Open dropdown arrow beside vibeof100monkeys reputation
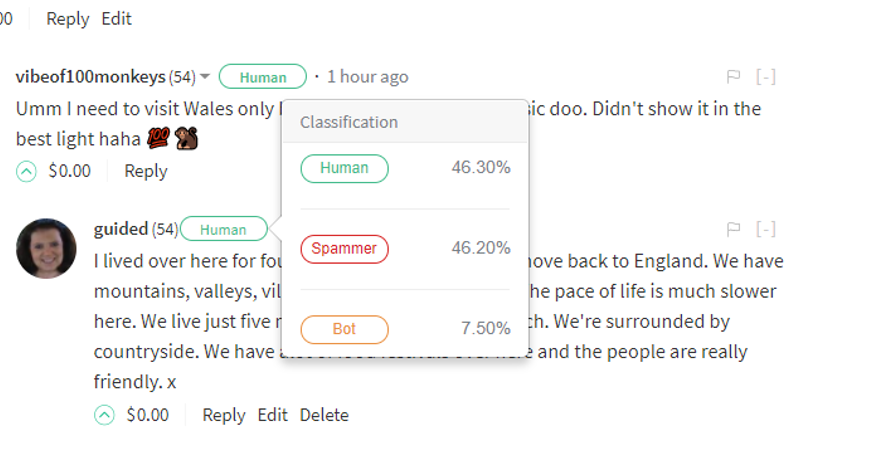The height and width of the screenshot is (470, 896). pyautogui.click(x=205, y=77)
